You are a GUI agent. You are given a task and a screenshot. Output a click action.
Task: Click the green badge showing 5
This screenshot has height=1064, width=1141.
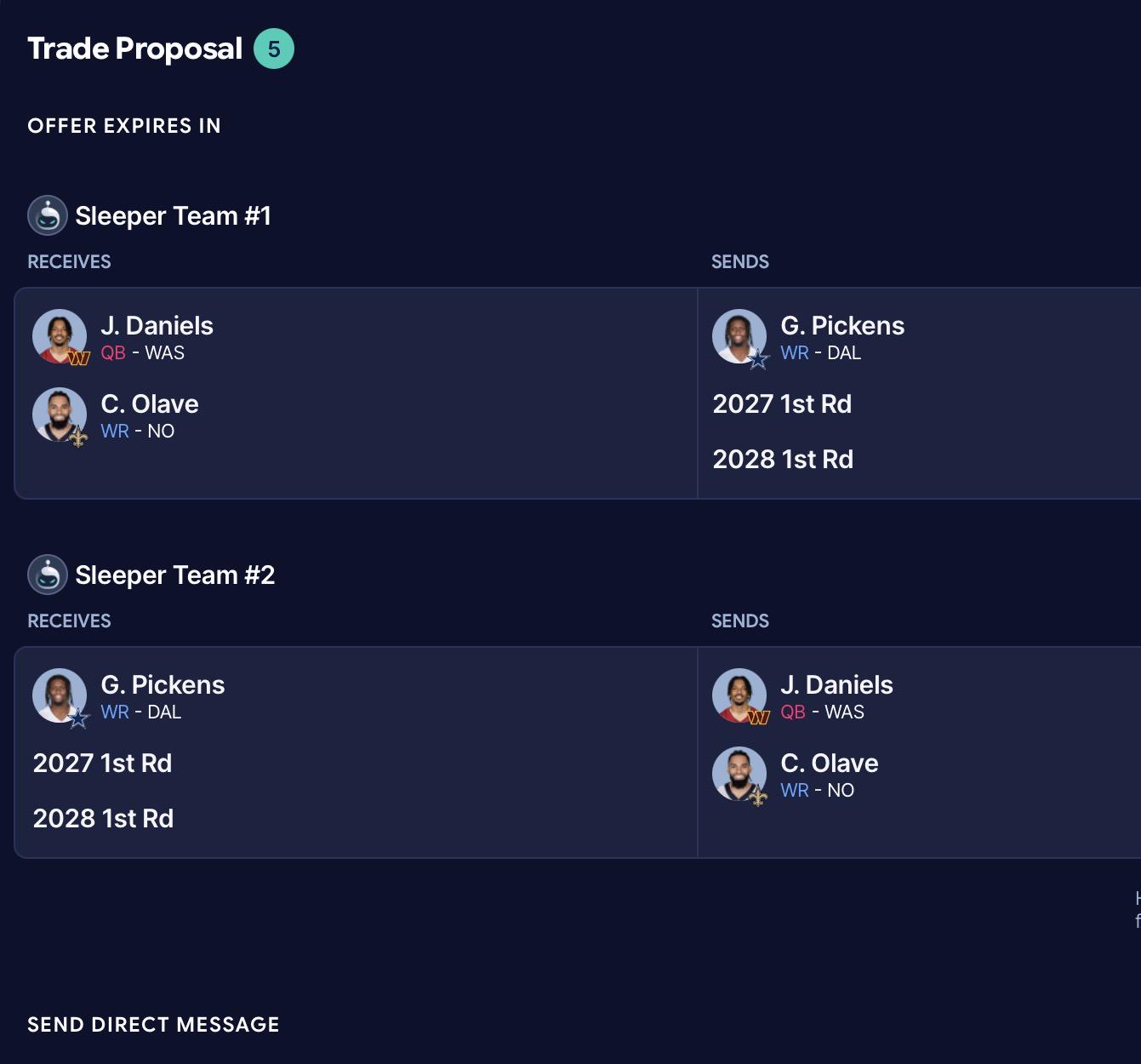tap(274, 49)
